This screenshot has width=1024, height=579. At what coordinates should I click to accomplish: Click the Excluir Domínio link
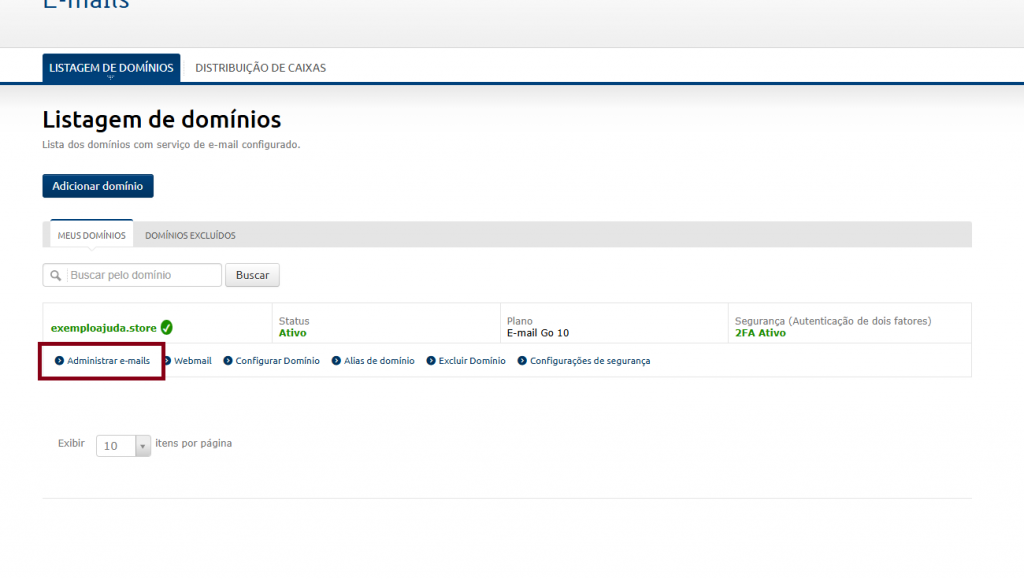tap(472, 360)
